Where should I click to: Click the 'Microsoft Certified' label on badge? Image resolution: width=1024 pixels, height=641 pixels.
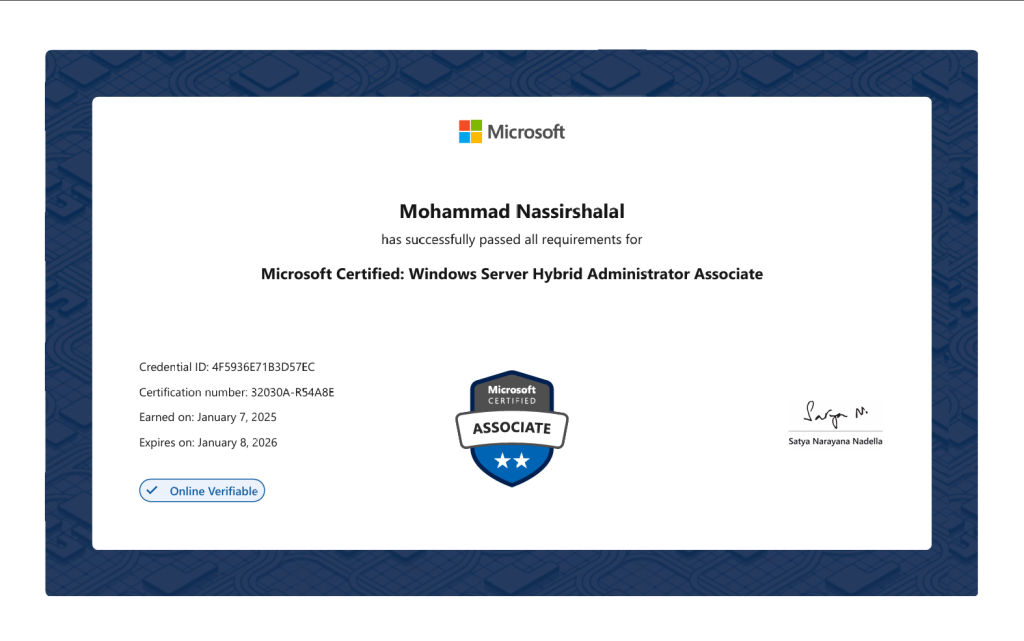[x=512, y=394]
